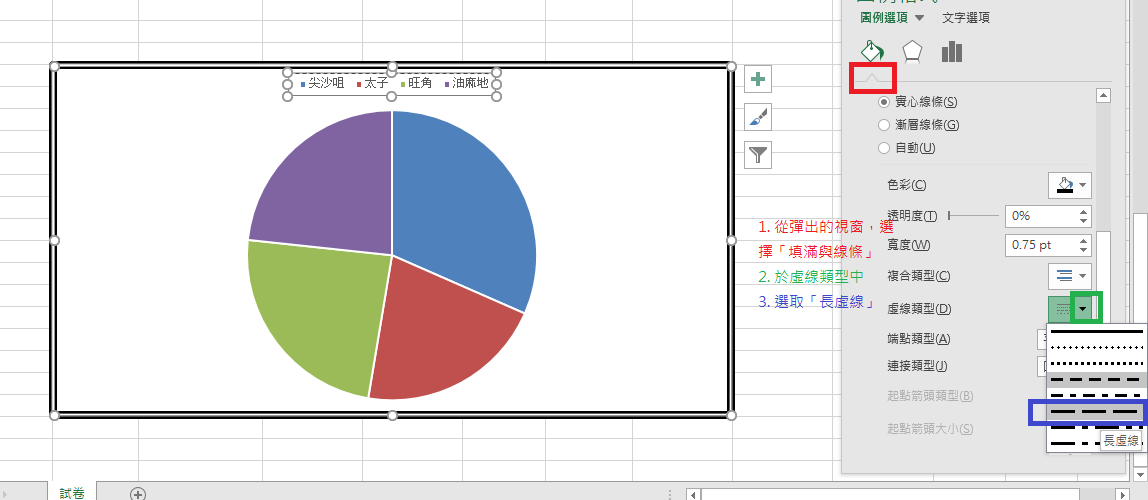Click the 寬度(W) label
This screenshot has width=1148, height=500.
pyautogui.click(x=908, y=245)
